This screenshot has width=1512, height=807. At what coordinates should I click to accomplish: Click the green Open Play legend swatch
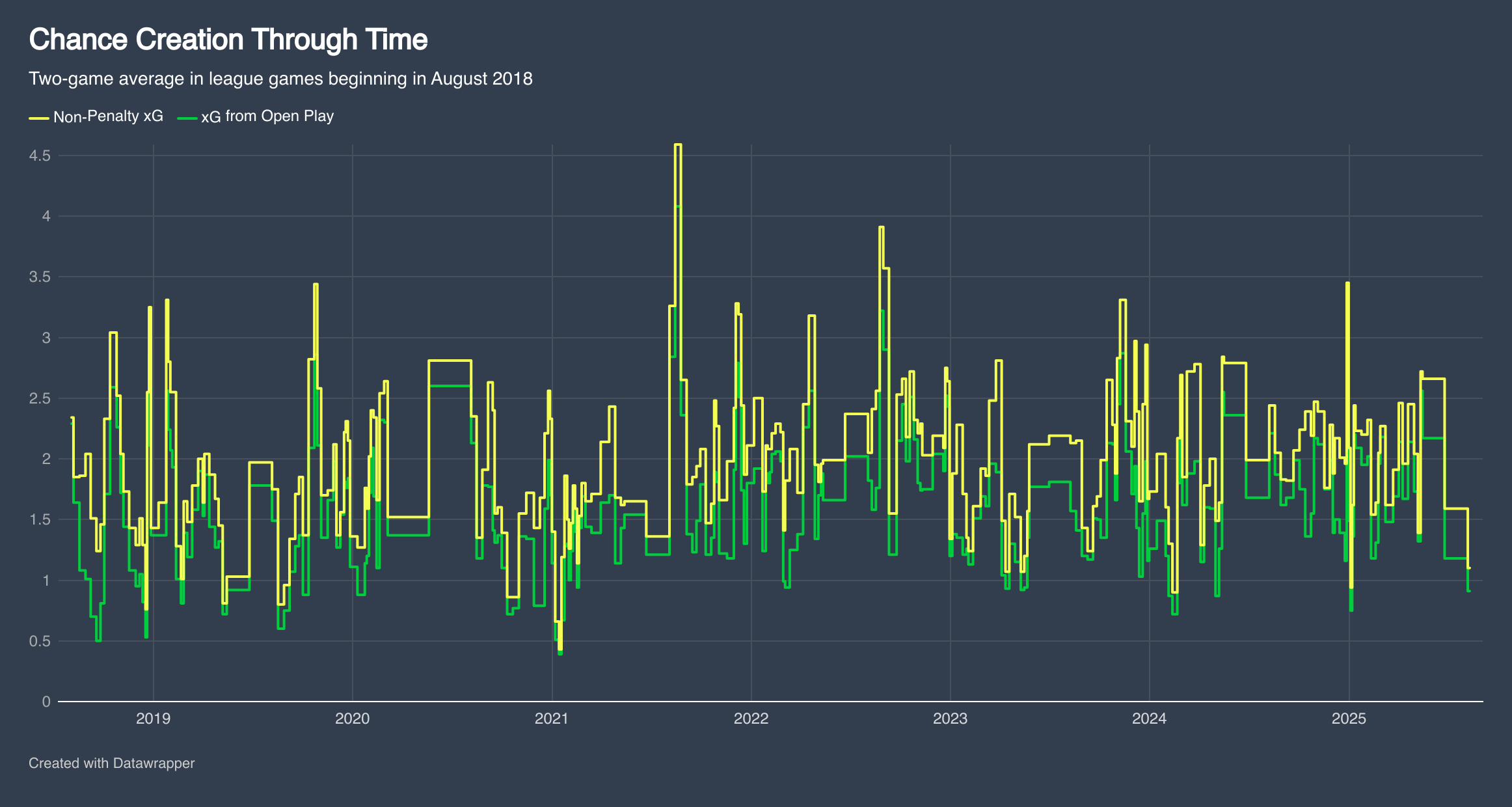(x=187, y=118)
